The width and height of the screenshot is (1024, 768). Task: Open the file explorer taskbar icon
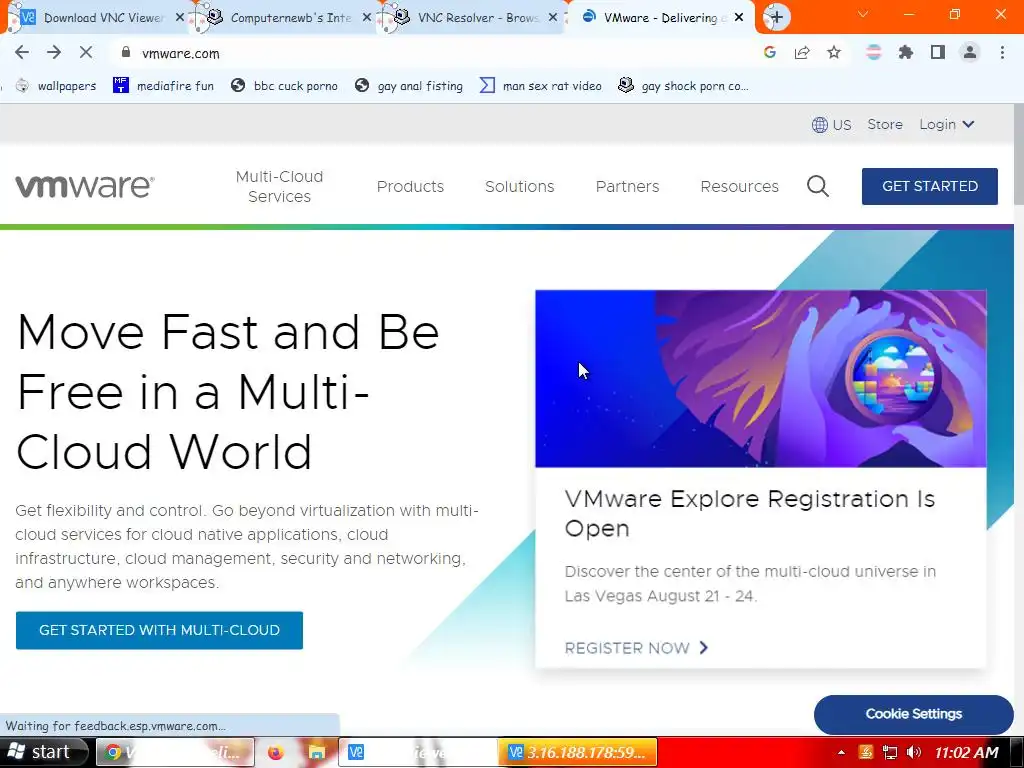pos(317,753)
